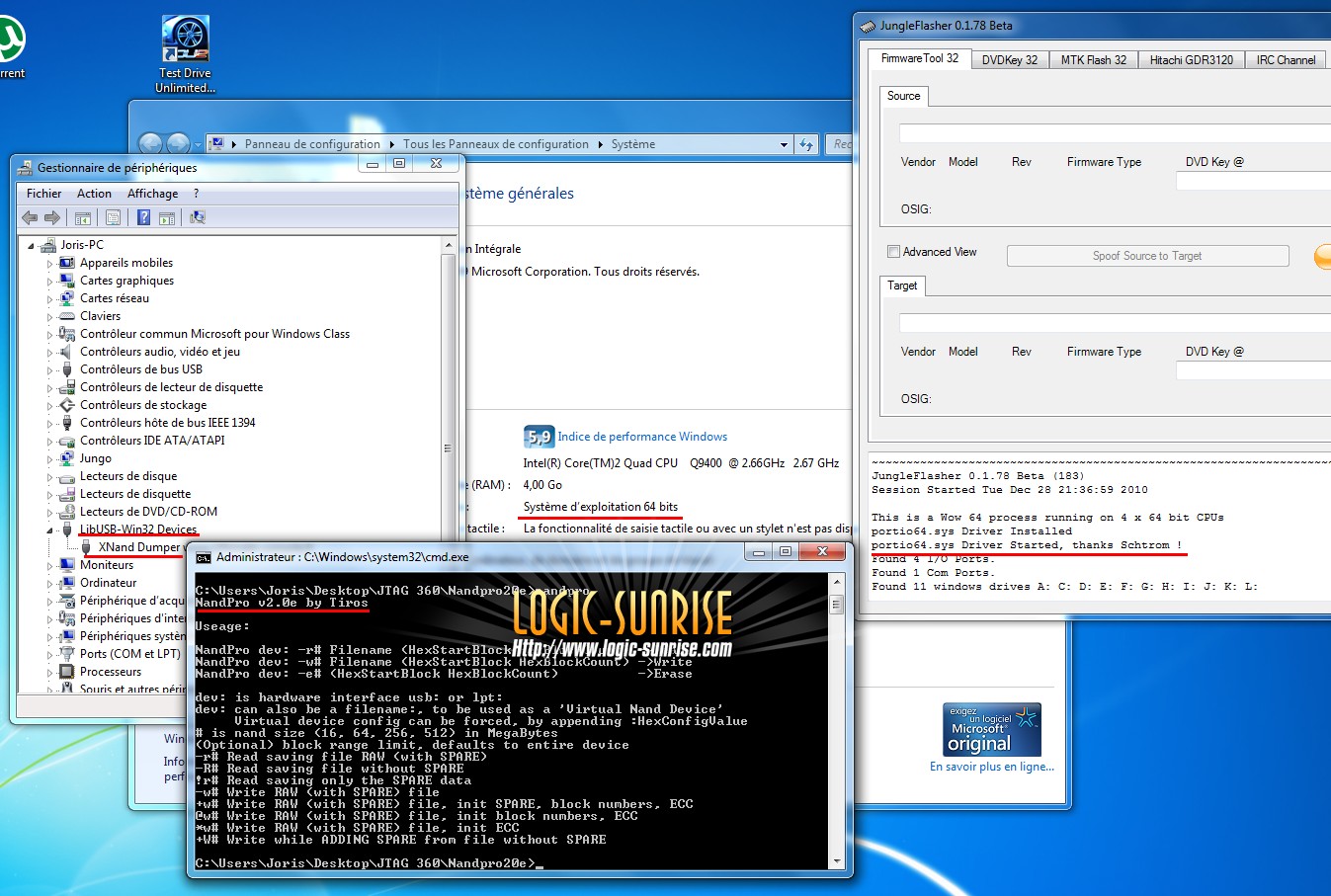Click Ports (COM et LPT) connector icon
Viewport: 1331px width, 896px height.
tap(67, 654)
